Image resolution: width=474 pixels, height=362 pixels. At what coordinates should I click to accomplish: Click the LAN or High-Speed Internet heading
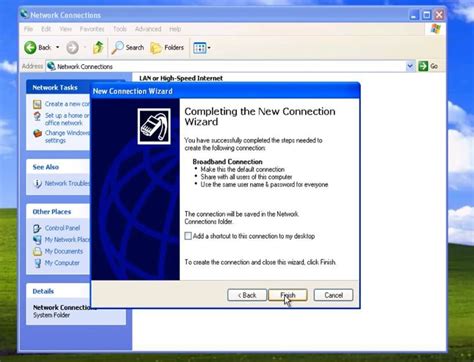point(181,78)
